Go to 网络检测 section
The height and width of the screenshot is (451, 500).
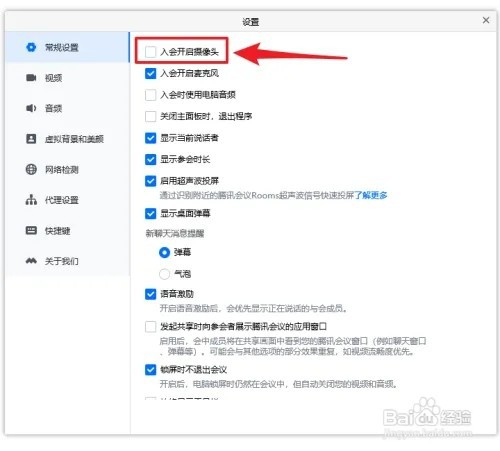tap(67, 169)
